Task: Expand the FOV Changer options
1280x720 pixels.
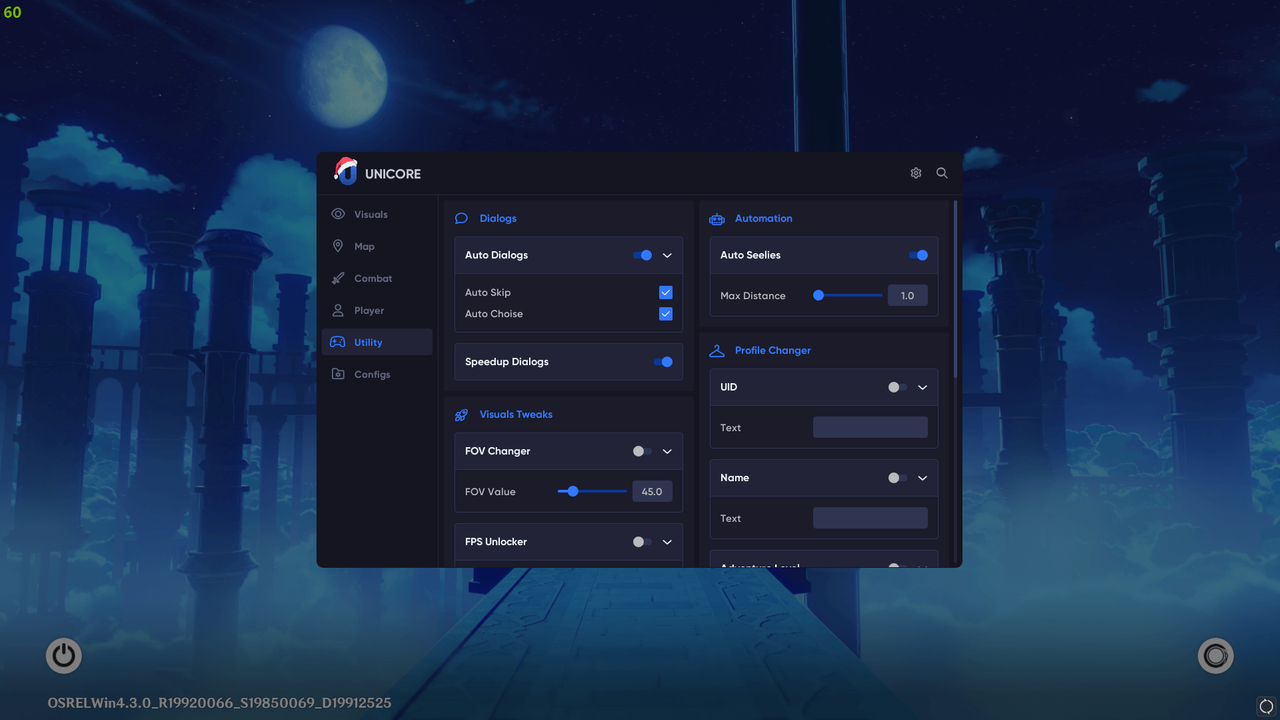Action: pyautogui.click(x=667, y=451)
